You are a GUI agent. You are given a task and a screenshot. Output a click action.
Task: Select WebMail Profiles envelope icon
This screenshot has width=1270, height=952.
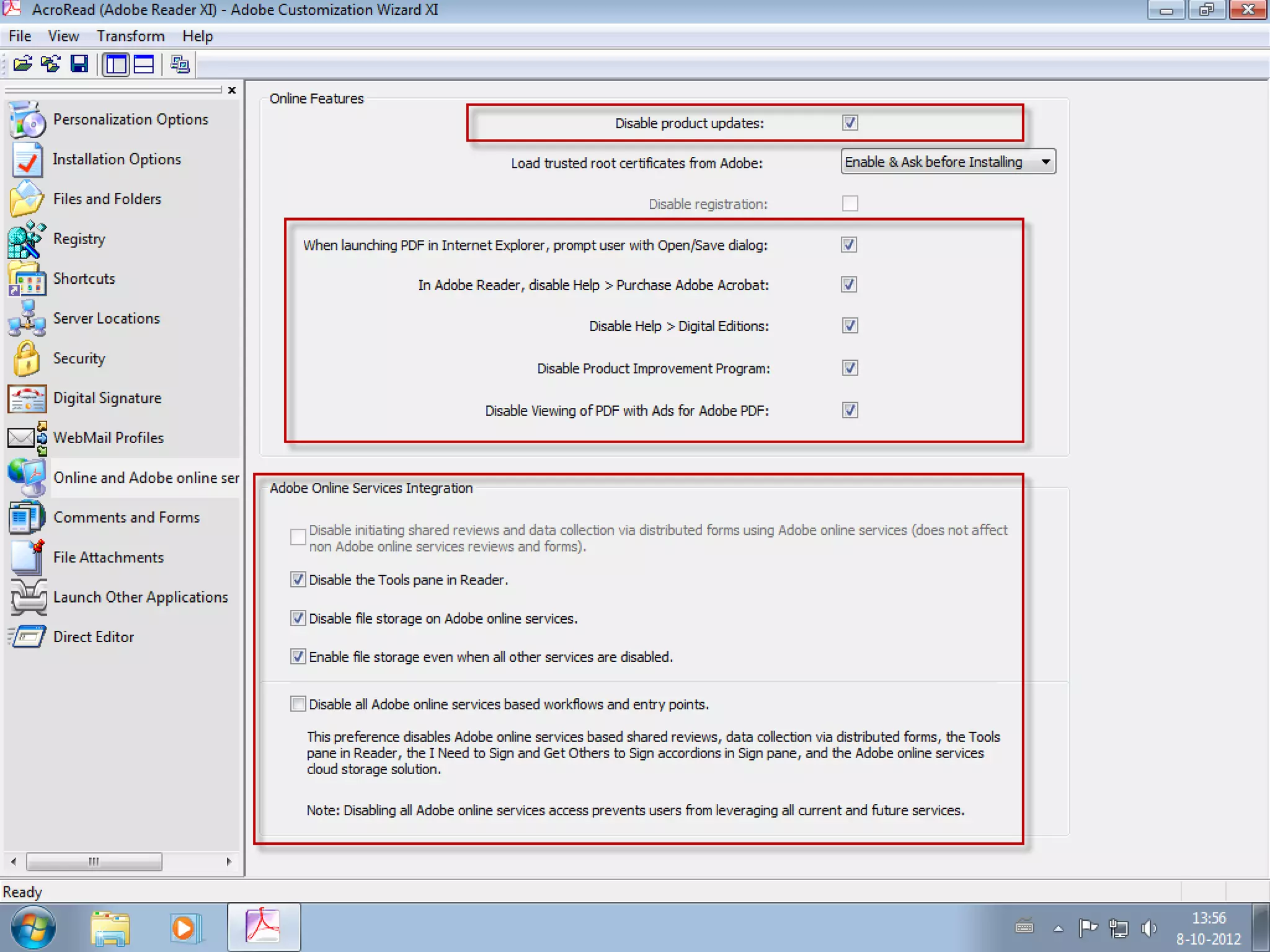27,438
